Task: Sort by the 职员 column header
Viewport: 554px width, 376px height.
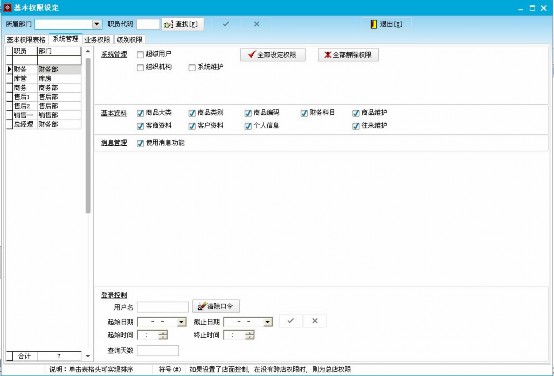Action: 25,51
